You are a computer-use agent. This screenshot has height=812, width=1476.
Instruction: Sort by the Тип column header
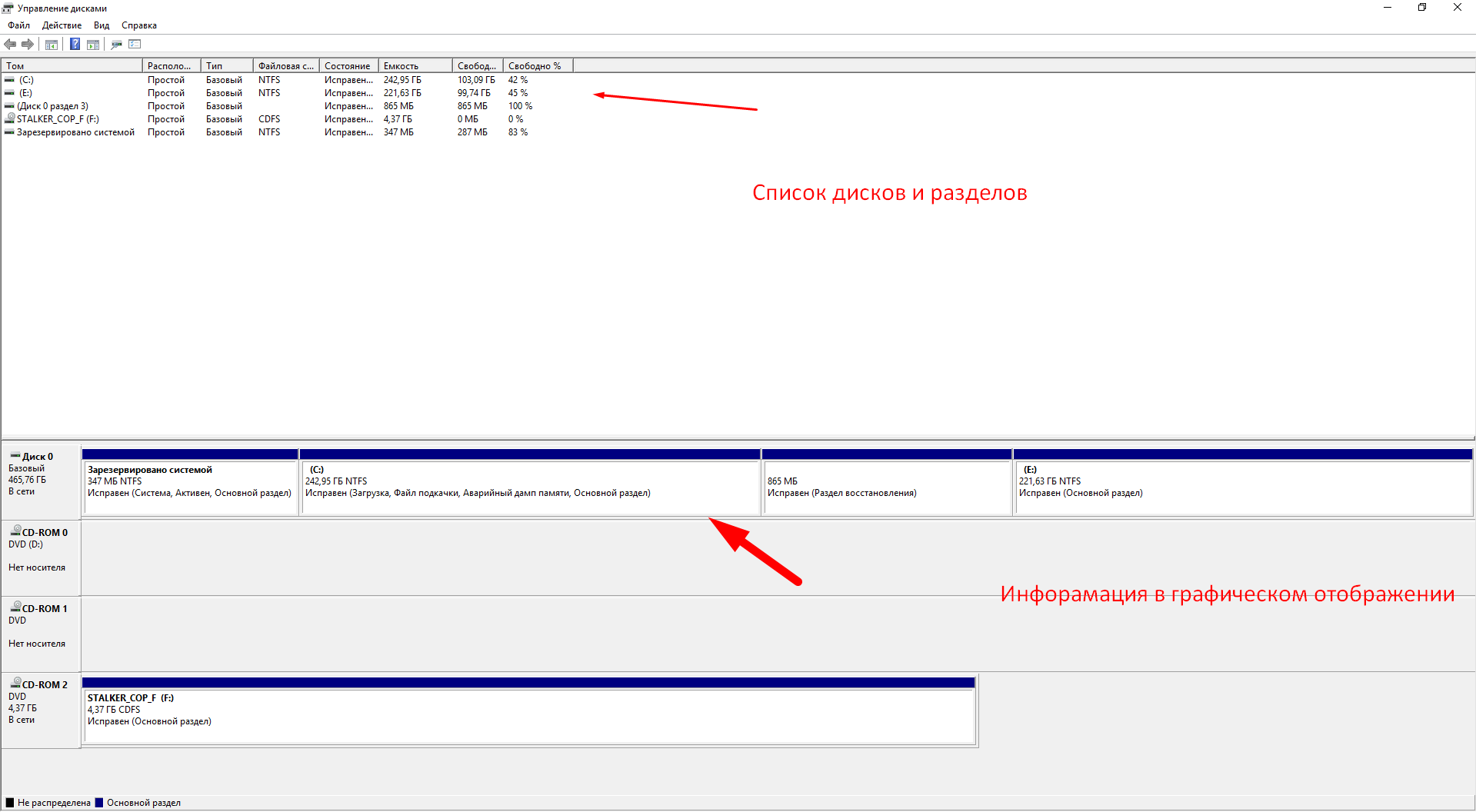(x=227, y=66)
